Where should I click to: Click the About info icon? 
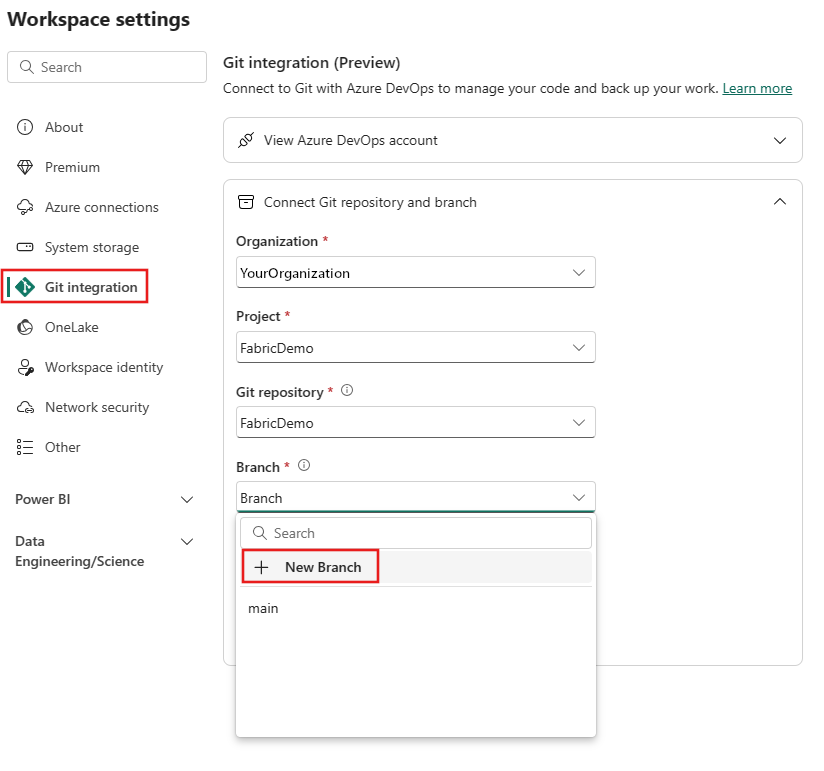point(25,127)
